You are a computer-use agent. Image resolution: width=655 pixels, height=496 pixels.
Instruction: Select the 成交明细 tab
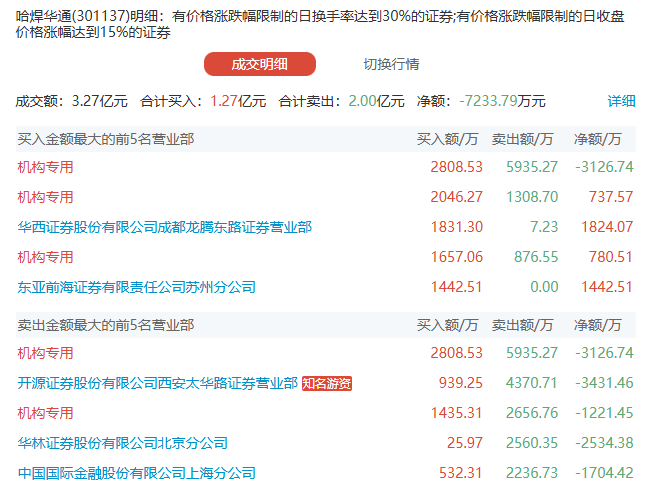(259, 64)
